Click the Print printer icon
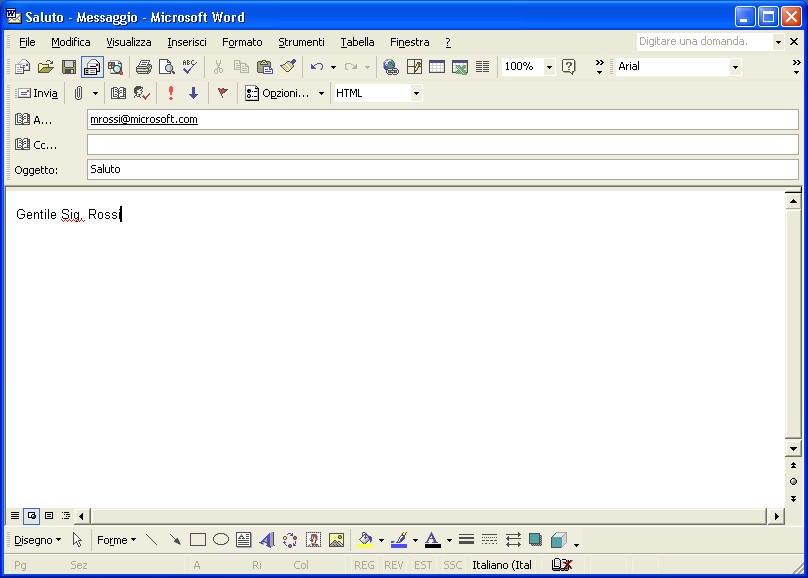The image size is (808, 578). (x=144, y=67)
